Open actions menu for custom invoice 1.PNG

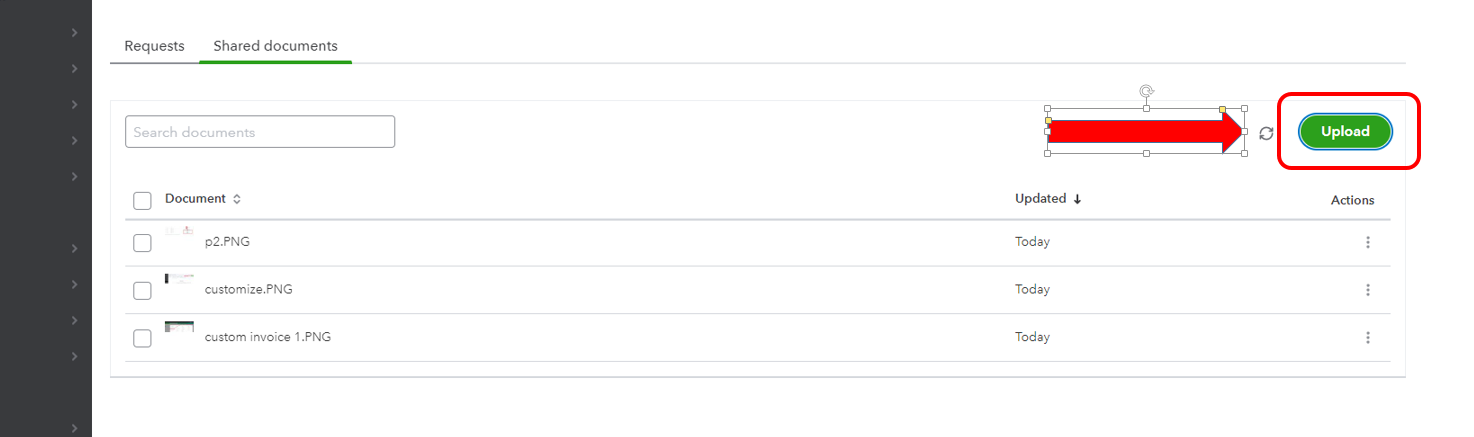coord(1367,338)
